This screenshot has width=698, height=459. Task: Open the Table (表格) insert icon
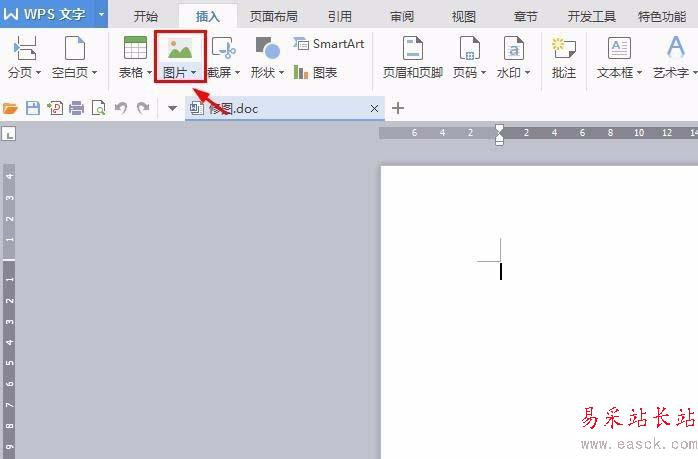click(x=135, y=48)
